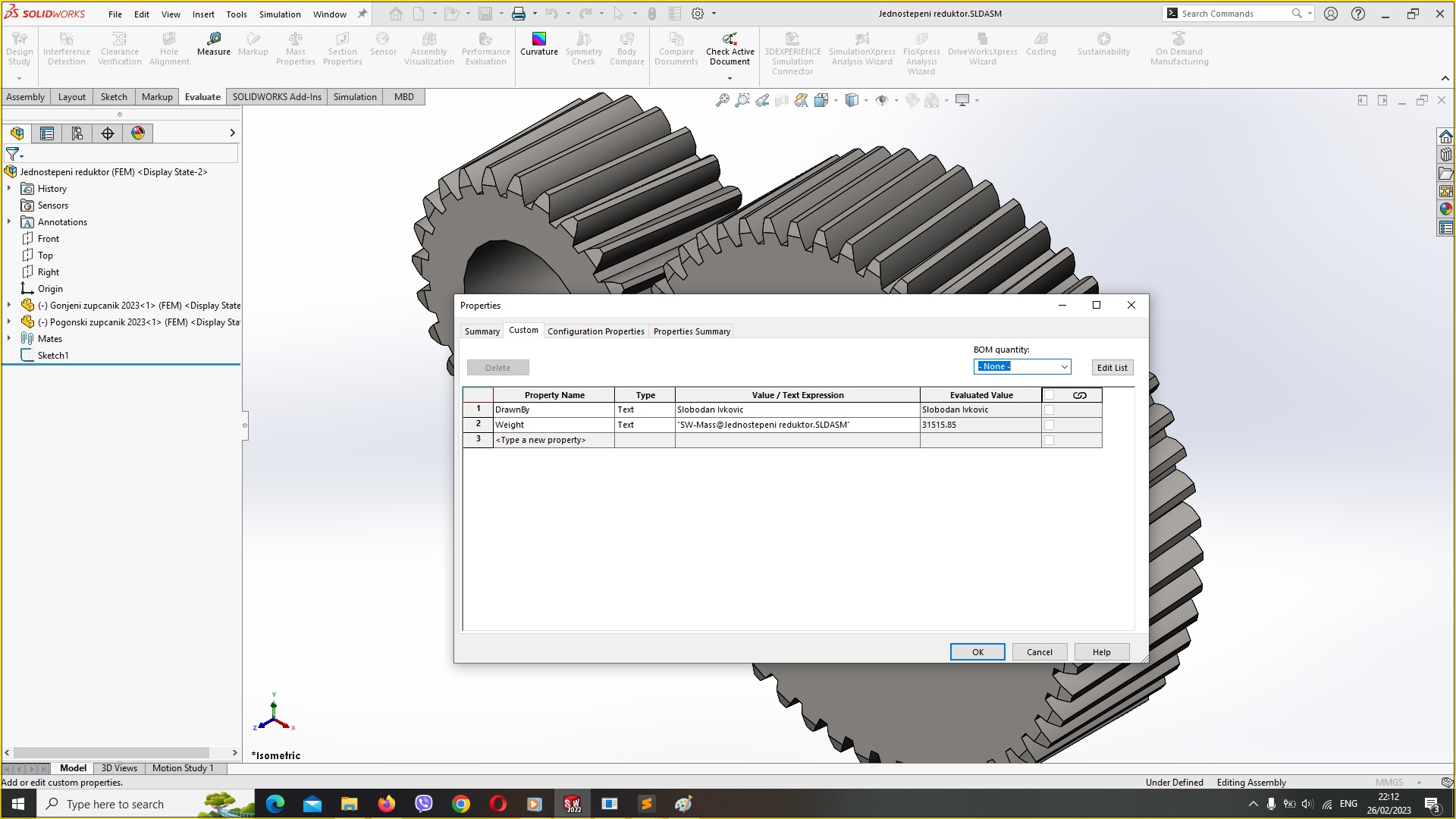Toggle link checkbox in the Weight row
Screen dimensions: 1456x819
[x=1050, y=425]
